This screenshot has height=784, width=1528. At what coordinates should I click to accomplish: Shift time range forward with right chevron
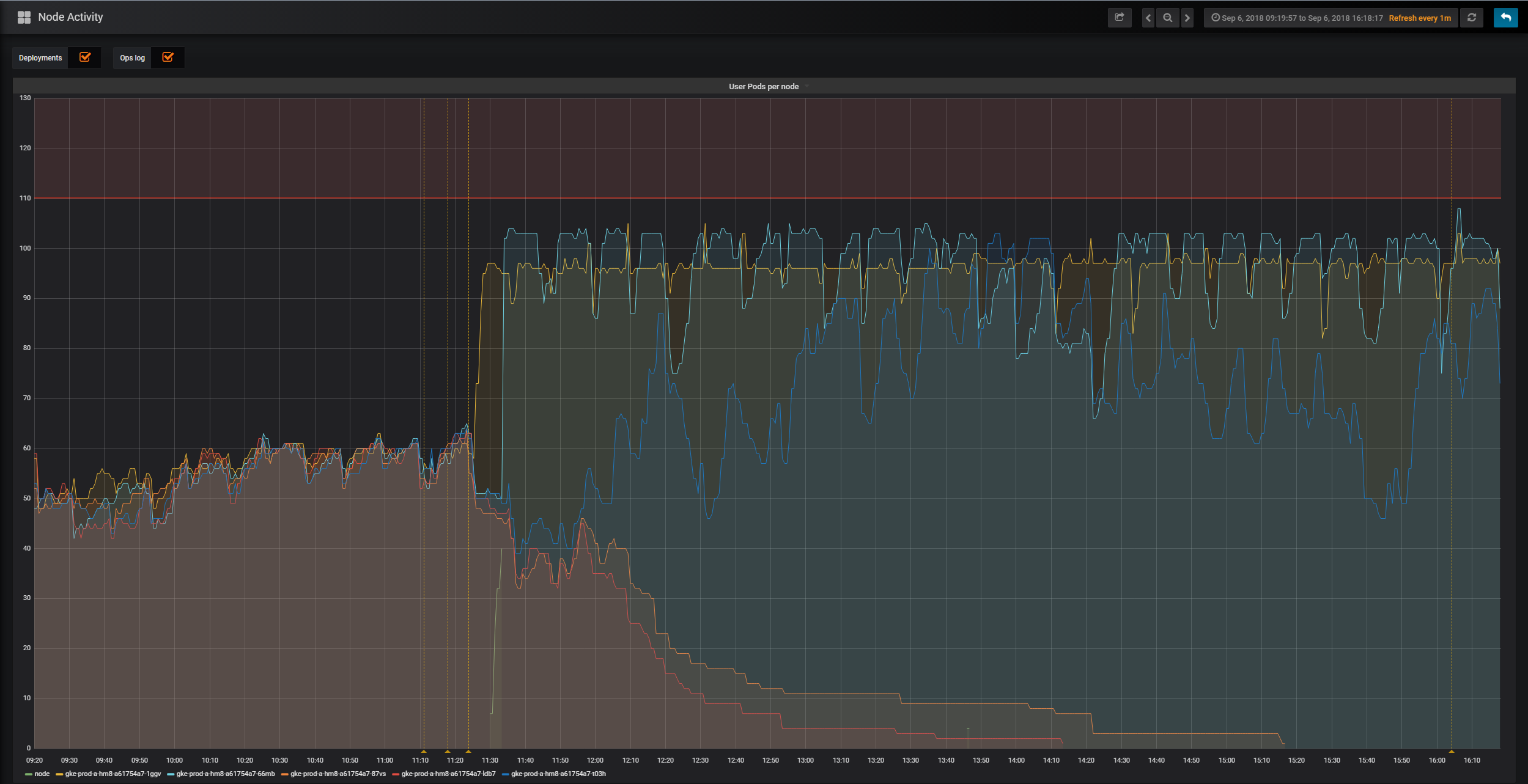click(x=1187, y=18)
